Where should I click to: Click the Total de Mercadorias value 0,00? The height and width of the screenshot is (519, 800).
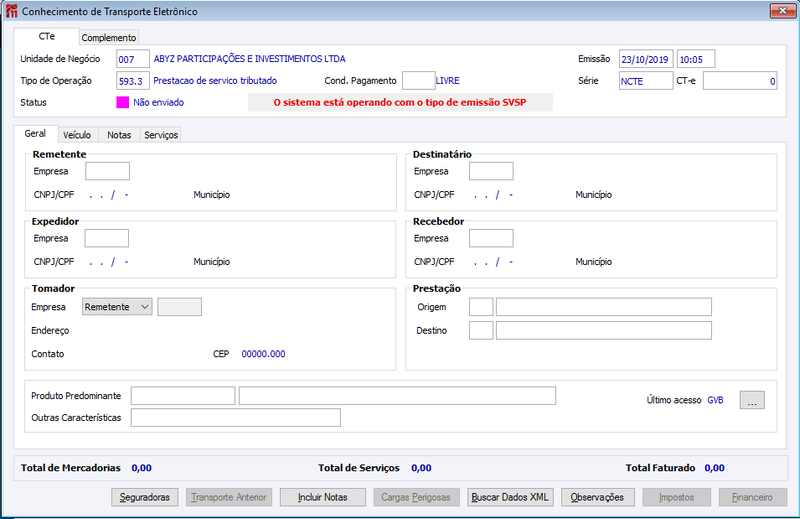tap(141, 468)
